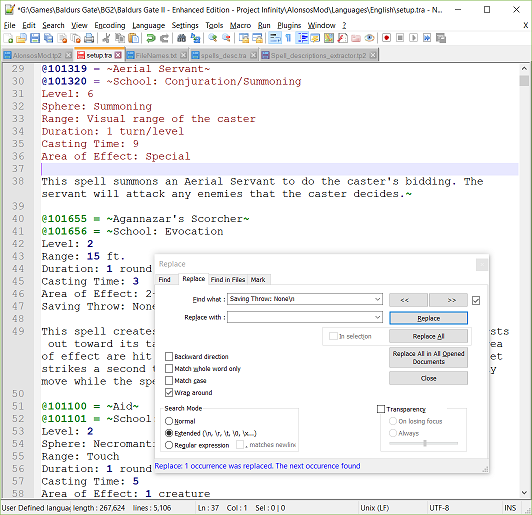Enable the Match case checkbox

click(x=169, y=380)
